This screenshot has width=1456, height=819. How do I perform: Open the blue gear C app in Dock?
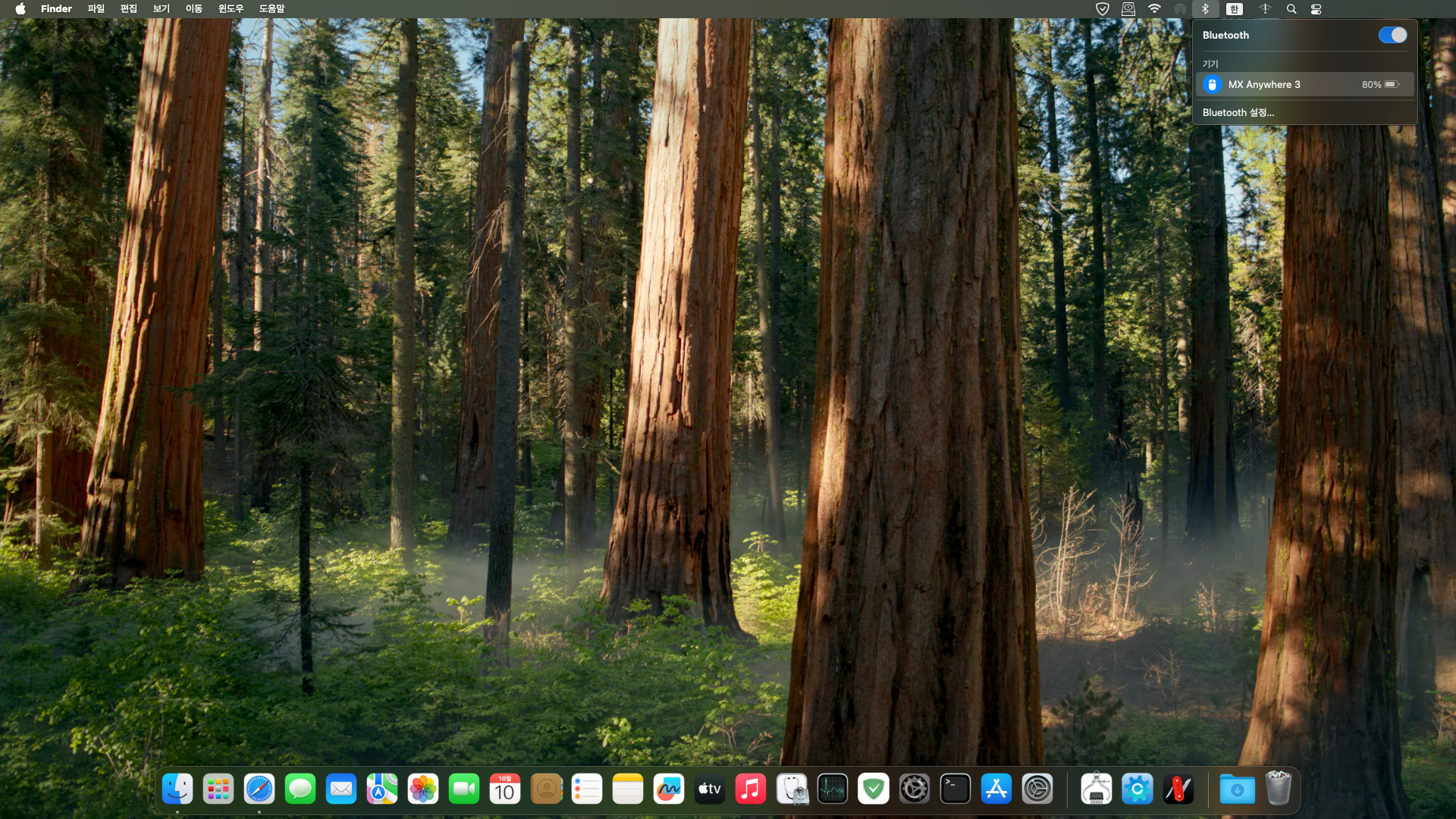1137,789
